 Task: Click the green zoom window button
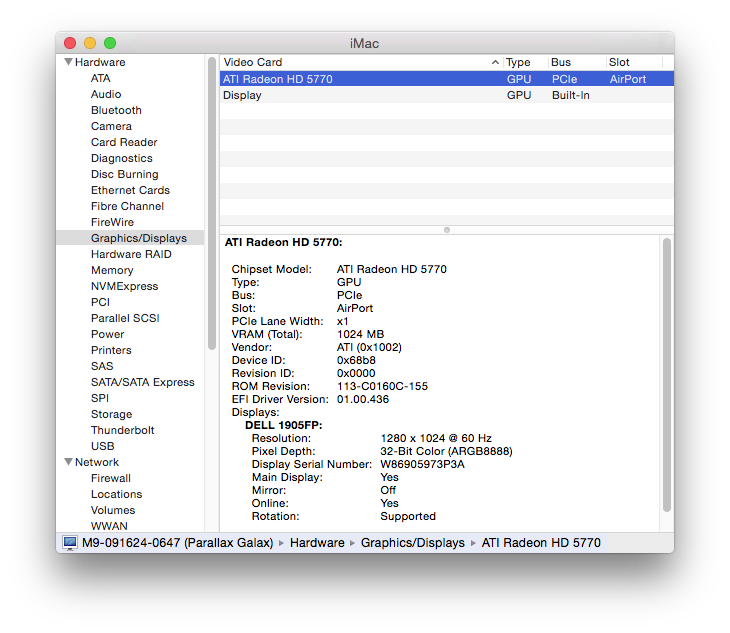(110, 43)
